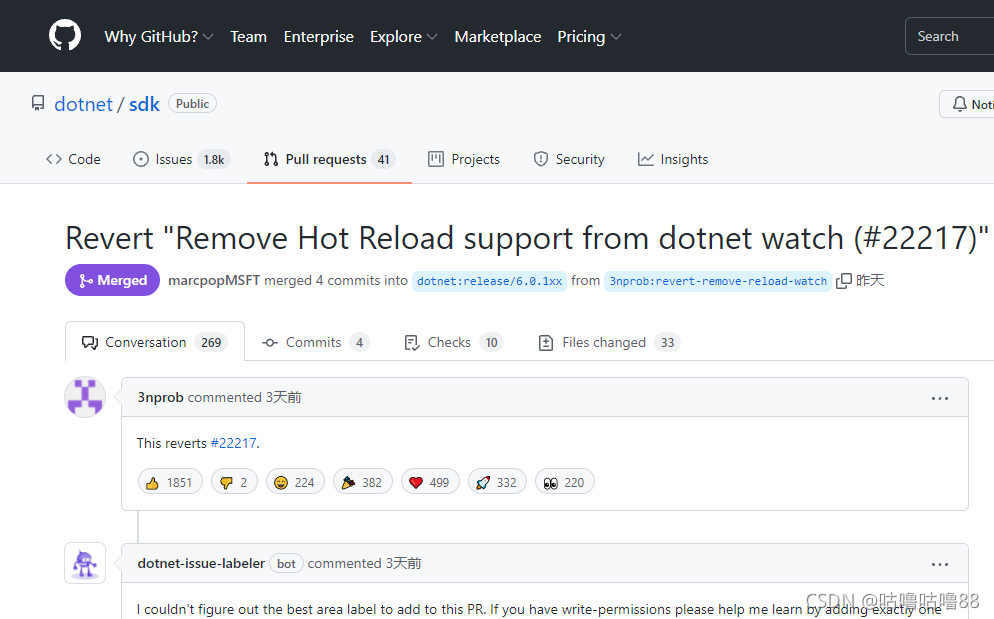The height and width of the screenshot is (619, 994).
Task: Switch to the Code tab
Action: [73, 159]
